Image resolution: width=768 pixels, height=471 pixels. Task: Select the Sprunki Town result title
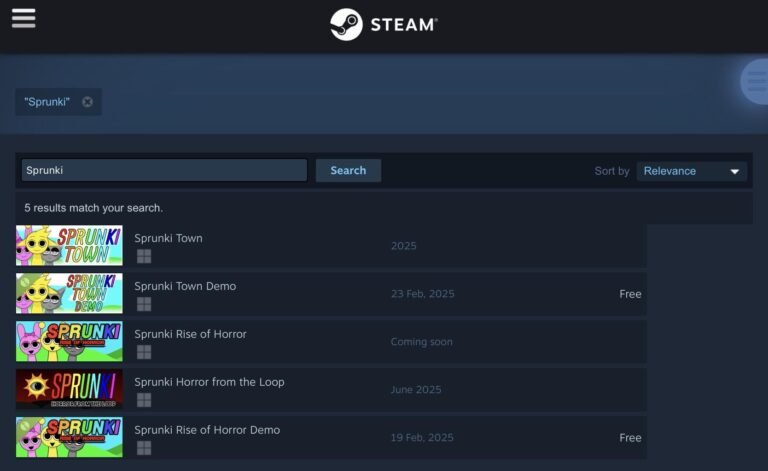point(168,238)
